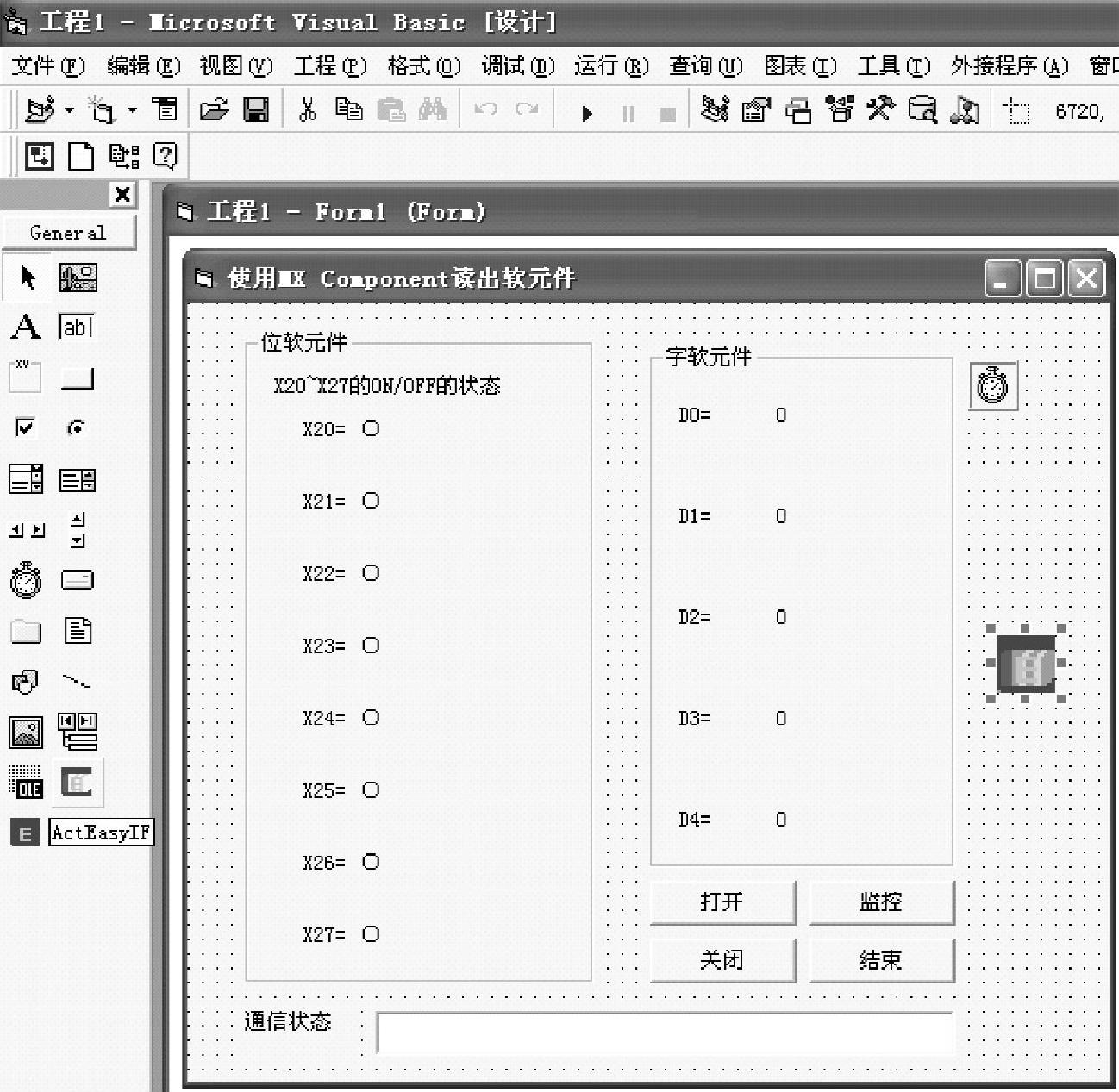Select the Label tool (letter A)
The image size is (1119, 1092).
tap(26, 328)
